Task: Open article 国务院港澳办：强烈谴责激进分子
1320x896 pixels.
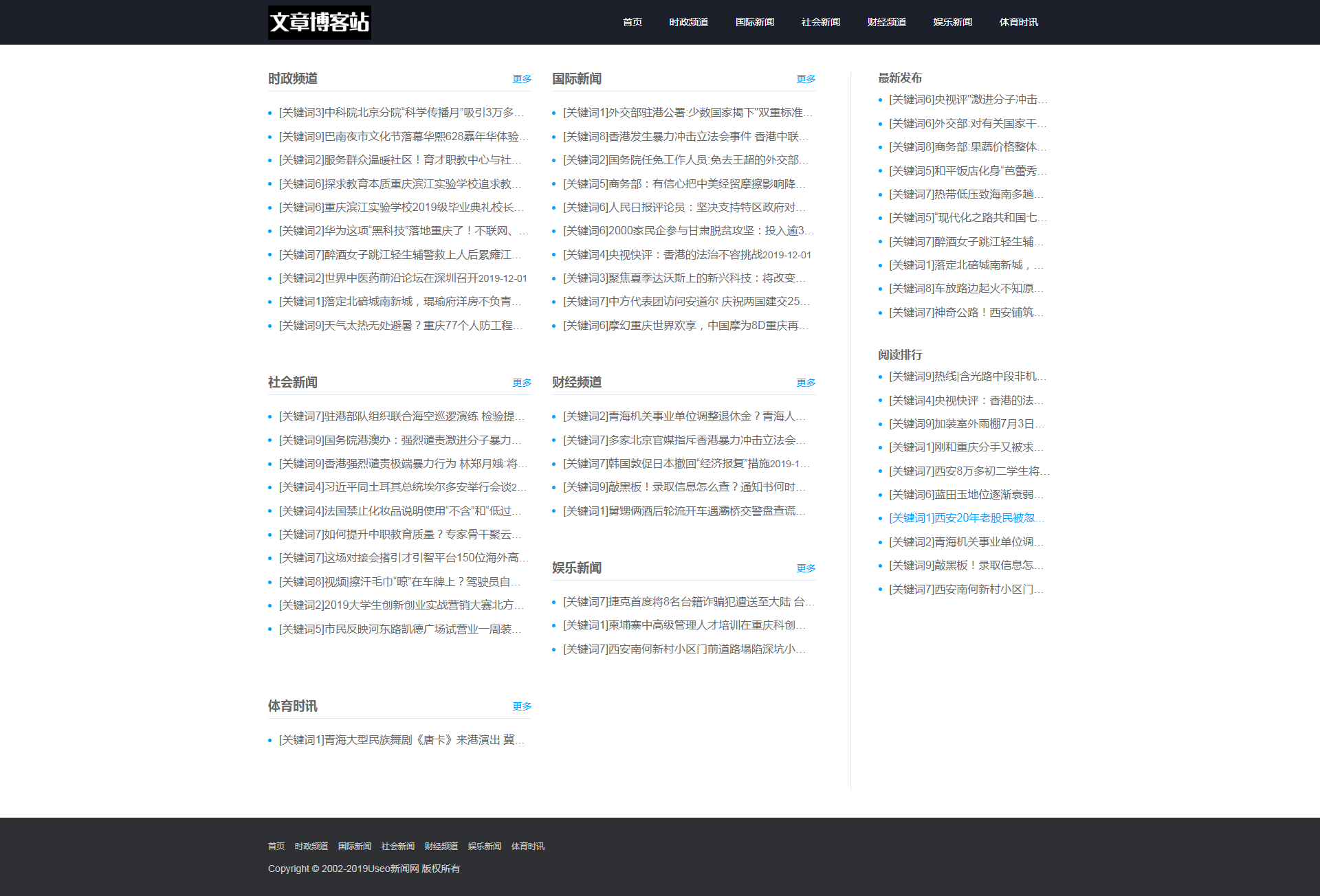Action: [x=401, y=440]
